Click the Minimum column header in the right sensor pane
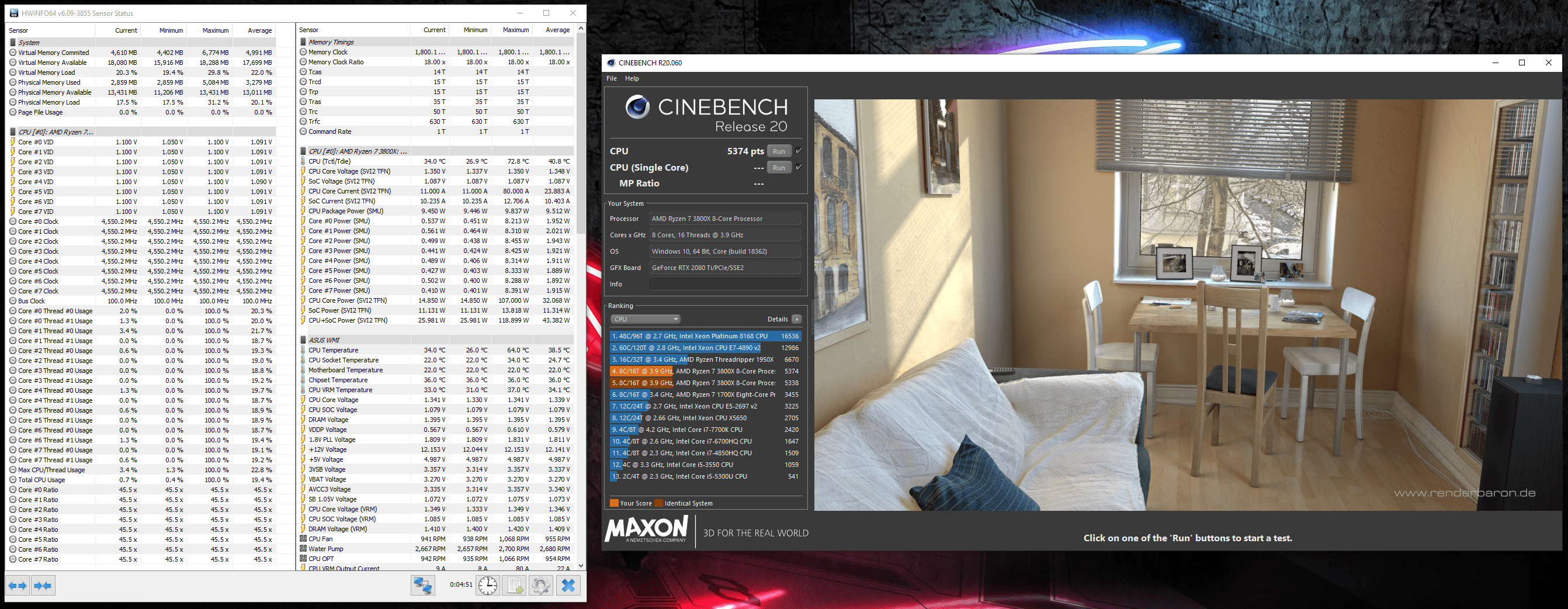1568x609 pixels. [470, 30]
